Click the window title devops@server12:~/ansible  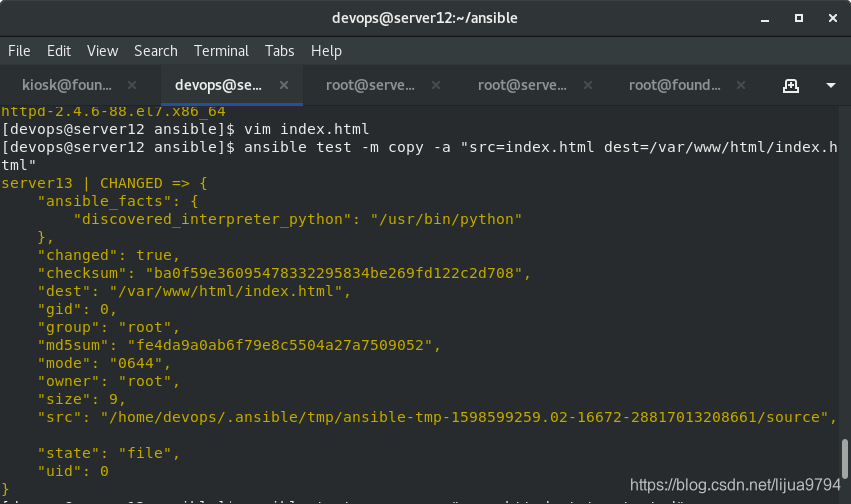click(425, 18)
